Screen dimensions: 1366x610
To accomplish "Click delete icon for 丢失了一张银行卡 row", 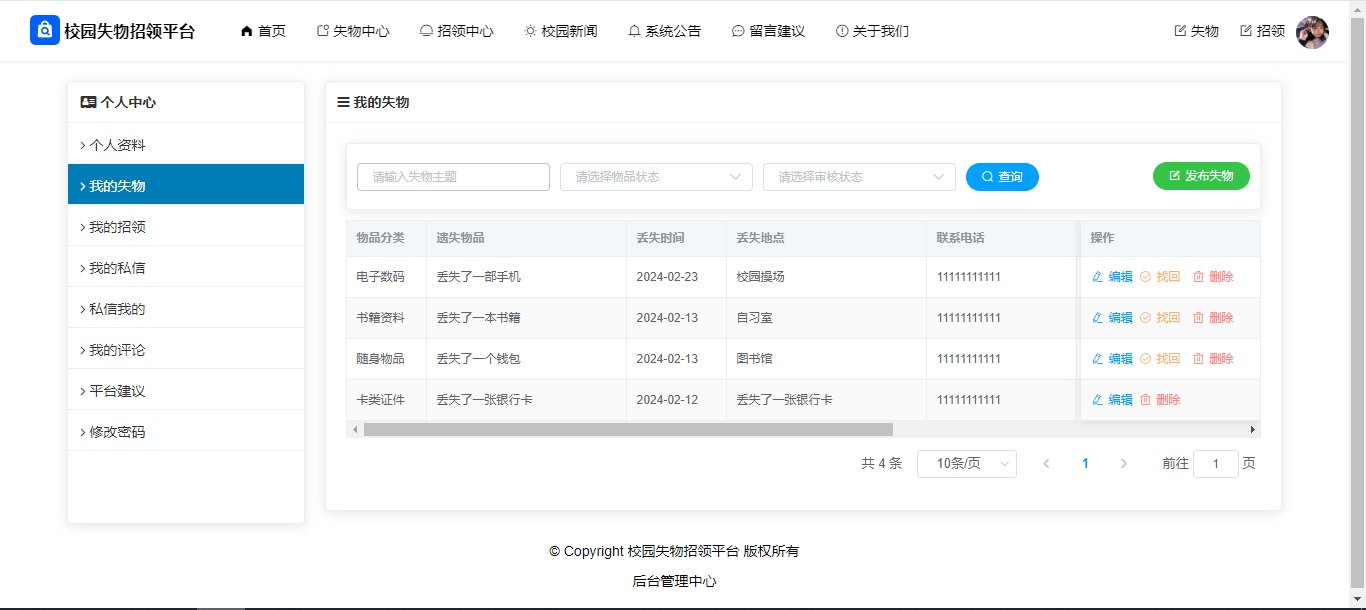I will click(x=1146, y=400).
